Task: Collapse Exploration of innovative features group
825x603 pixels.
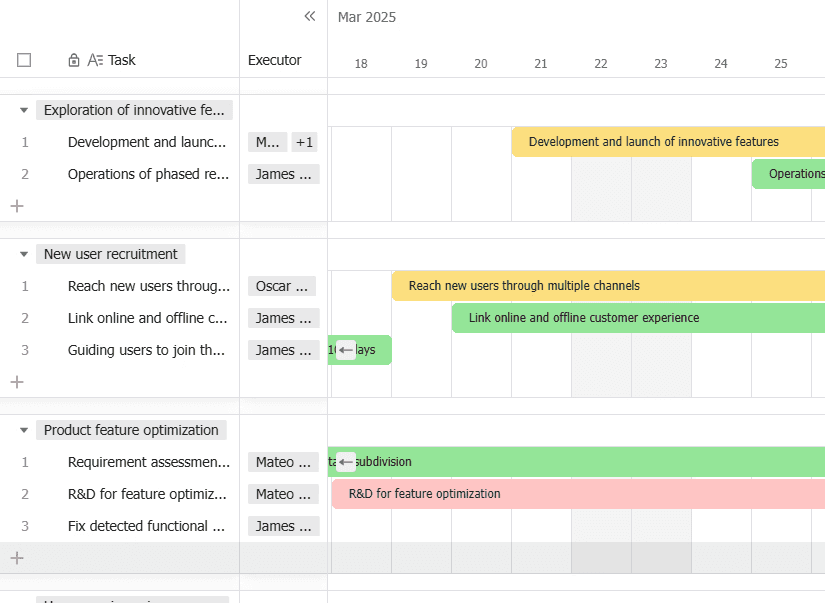Action: [x=24, y=110]
